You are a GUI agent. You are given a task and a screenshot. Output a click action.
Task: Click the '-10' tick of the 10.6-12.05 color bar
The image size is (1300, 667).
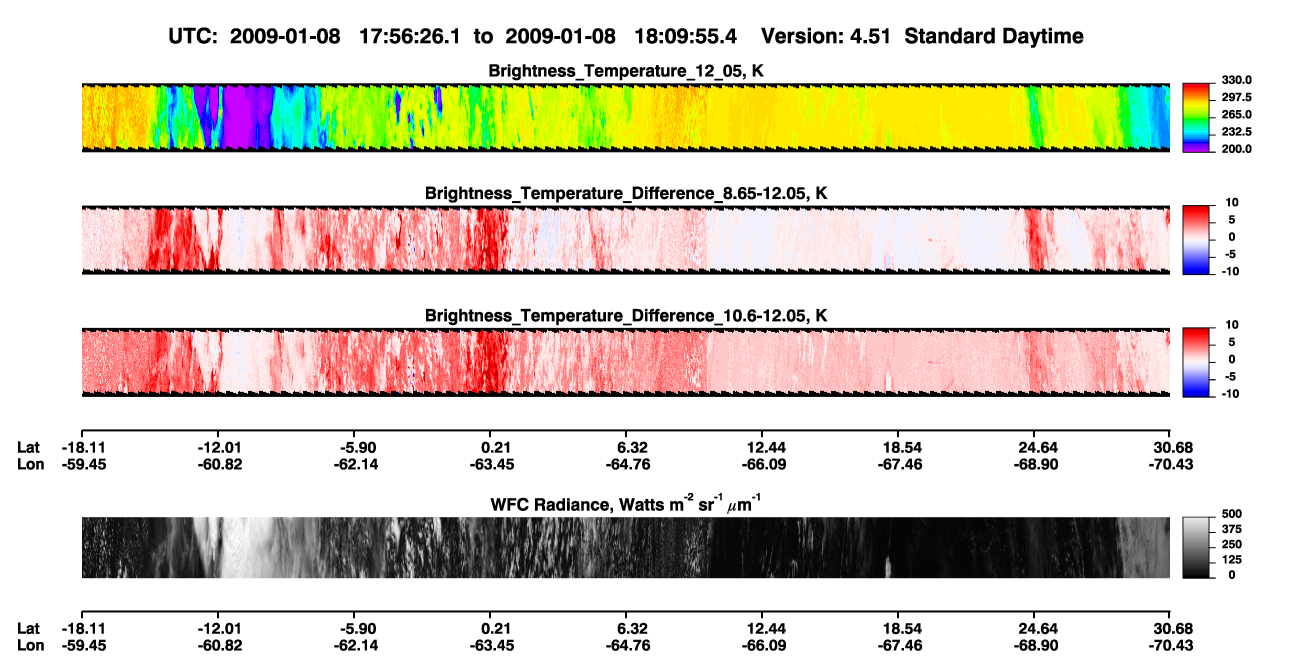pyautogui.click(x=1229, y=393)
